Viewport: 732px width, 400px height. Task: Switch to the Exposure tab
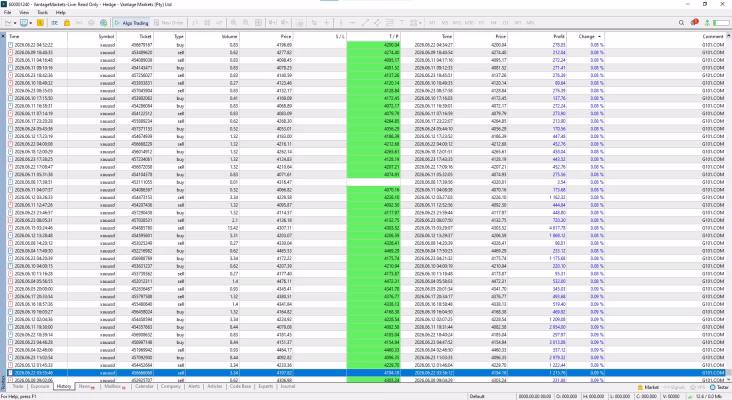[x=40, y=386]
